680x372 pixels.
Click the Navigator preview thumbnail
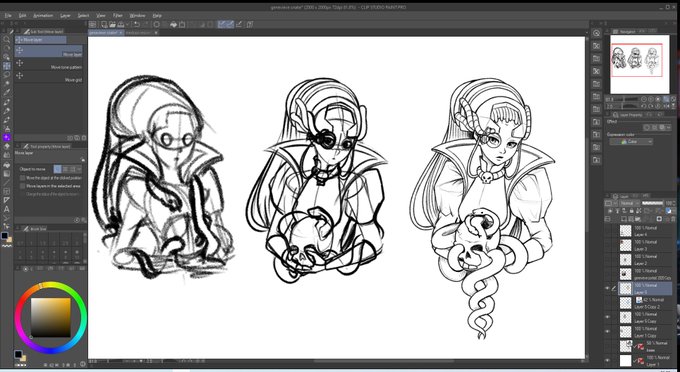(640, 65)
